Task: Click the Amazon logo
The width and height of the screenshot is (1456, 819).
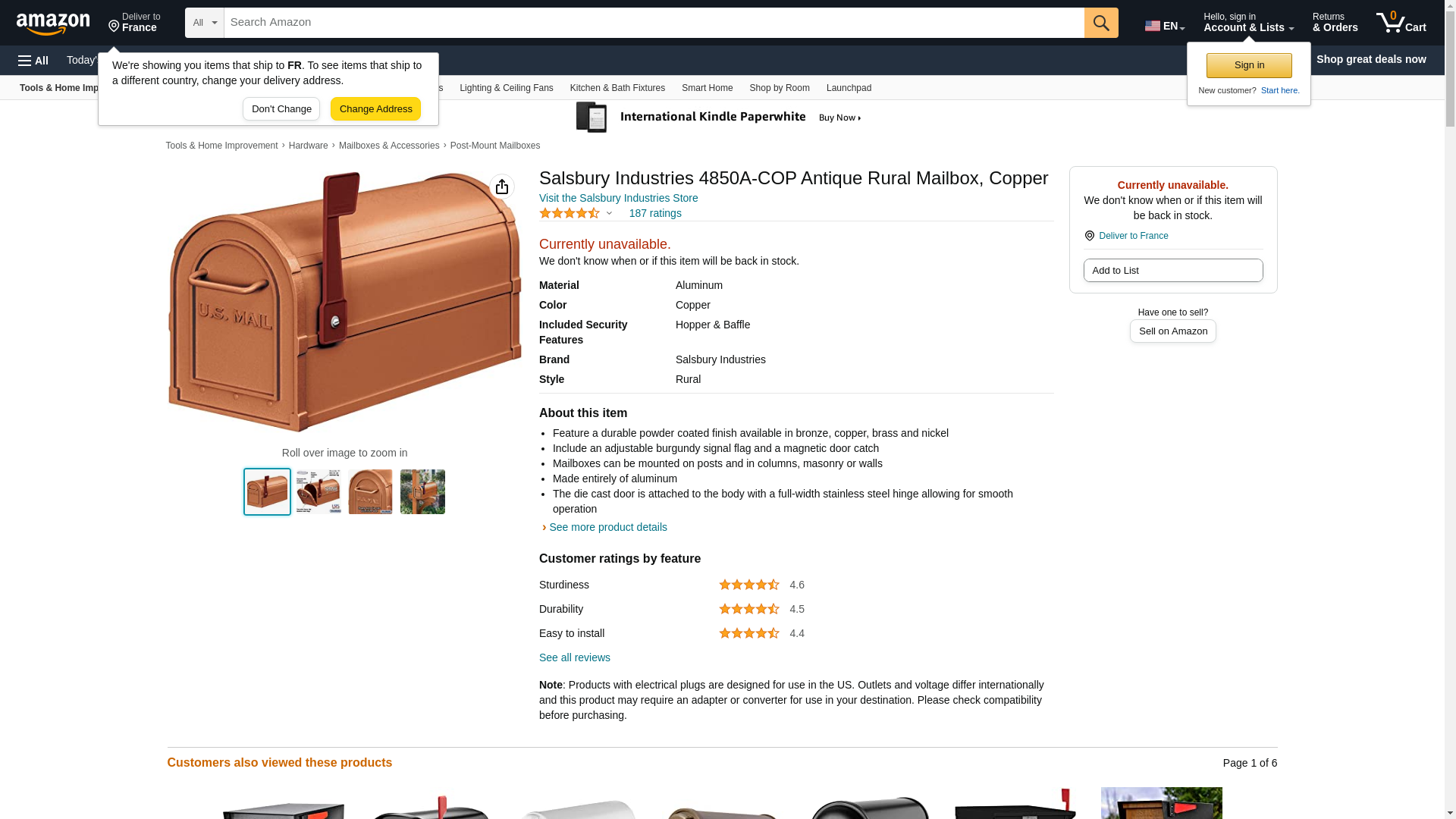Action: (x=53, y=24)
